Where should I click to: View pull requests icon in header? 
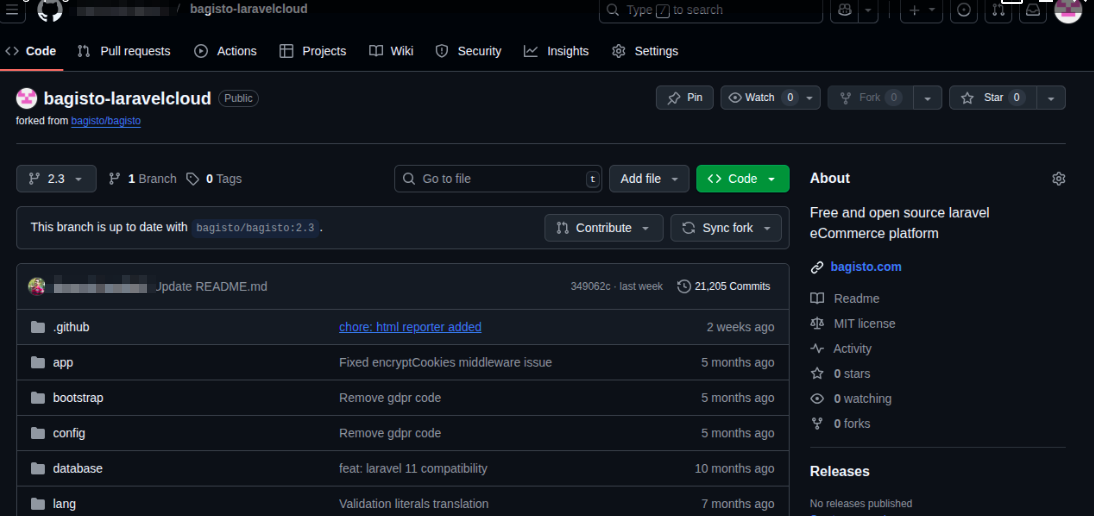click(998, 10)
